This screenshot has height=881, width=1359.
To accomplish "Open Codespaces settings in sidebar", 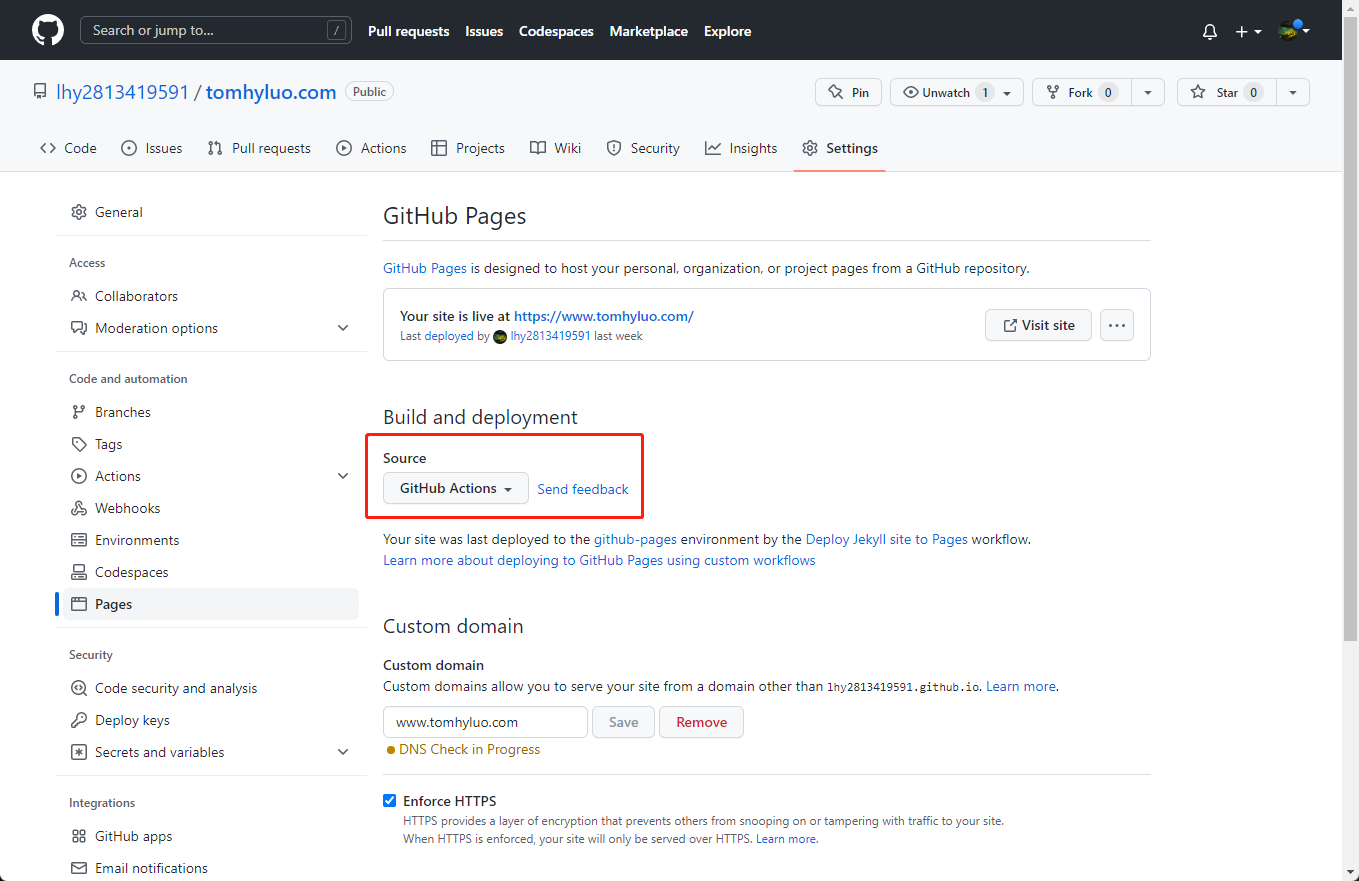I will [131, 572].
